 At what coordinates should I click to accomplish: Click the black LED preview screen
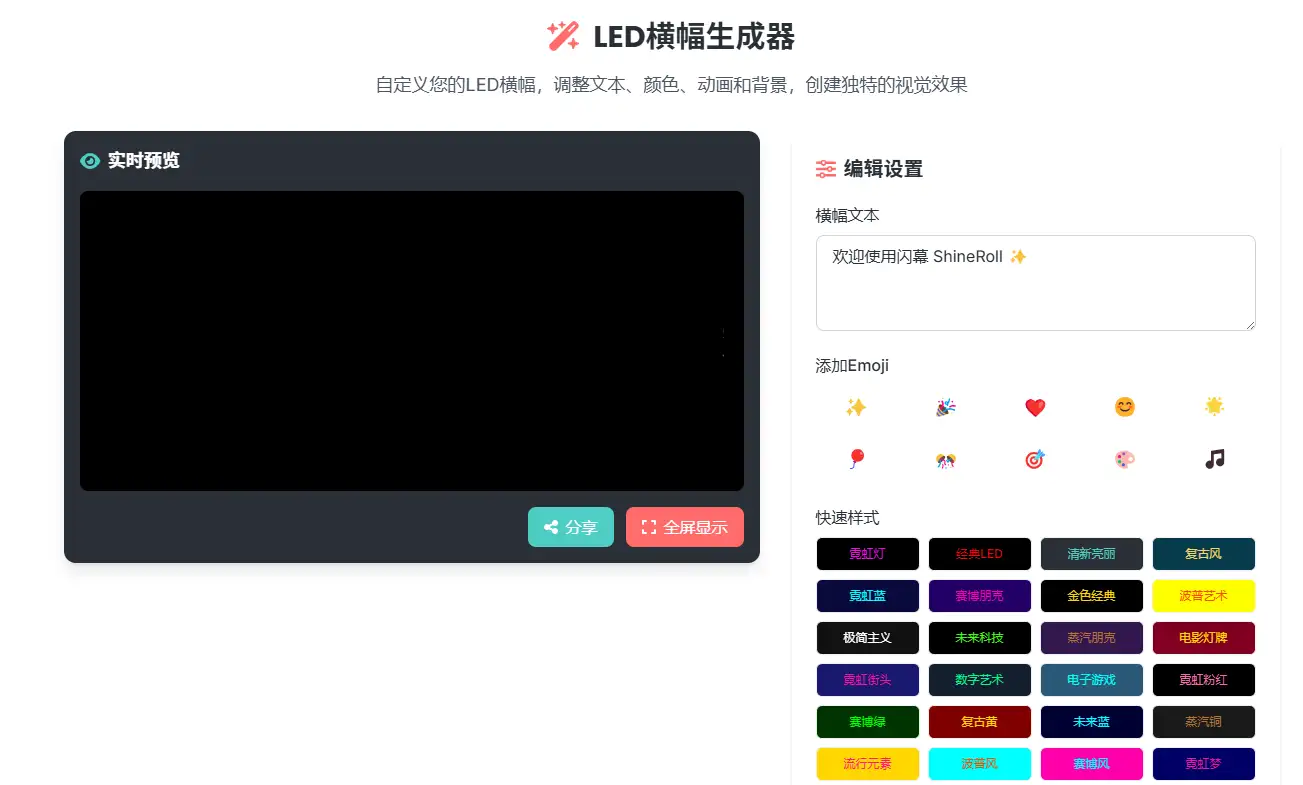click(411, 341)
